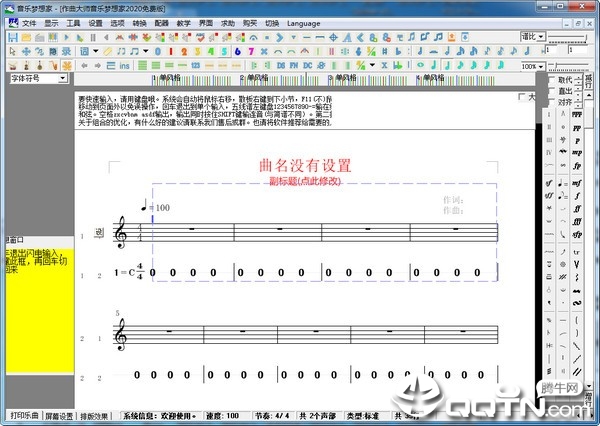Click the blue letter A text icon
This screenshot has height=426, width=600.
click(347, 37)
